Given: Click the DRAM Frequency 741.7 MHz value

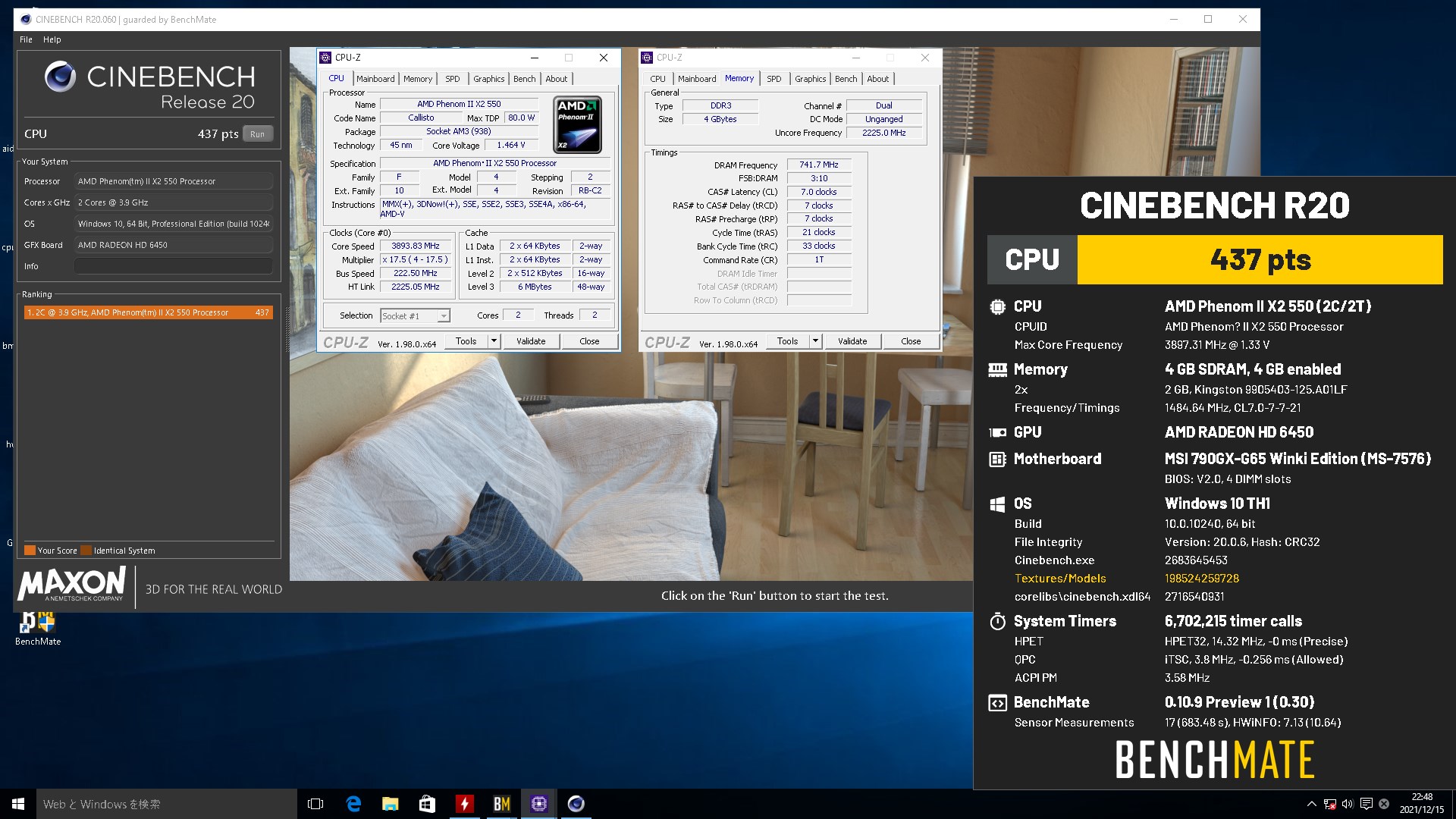Looking at the screenshot, I should (x=819, y=165).
